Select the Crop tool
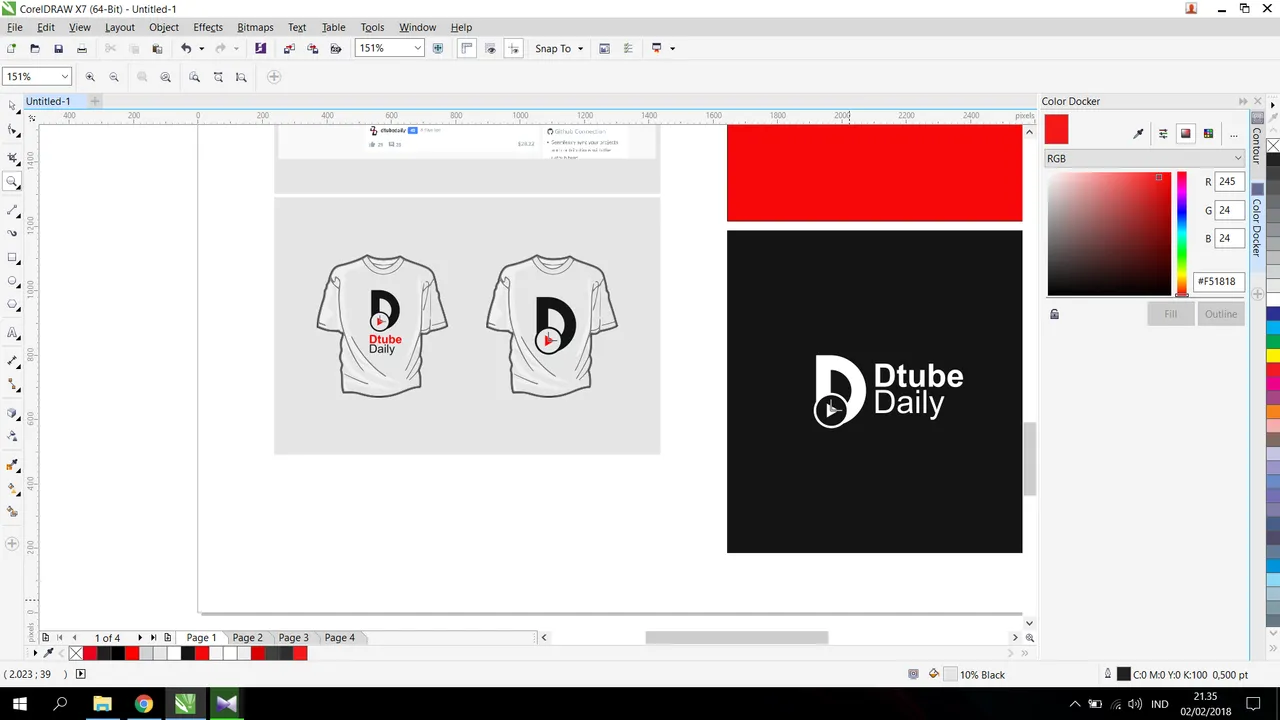 tap(12, 158)
